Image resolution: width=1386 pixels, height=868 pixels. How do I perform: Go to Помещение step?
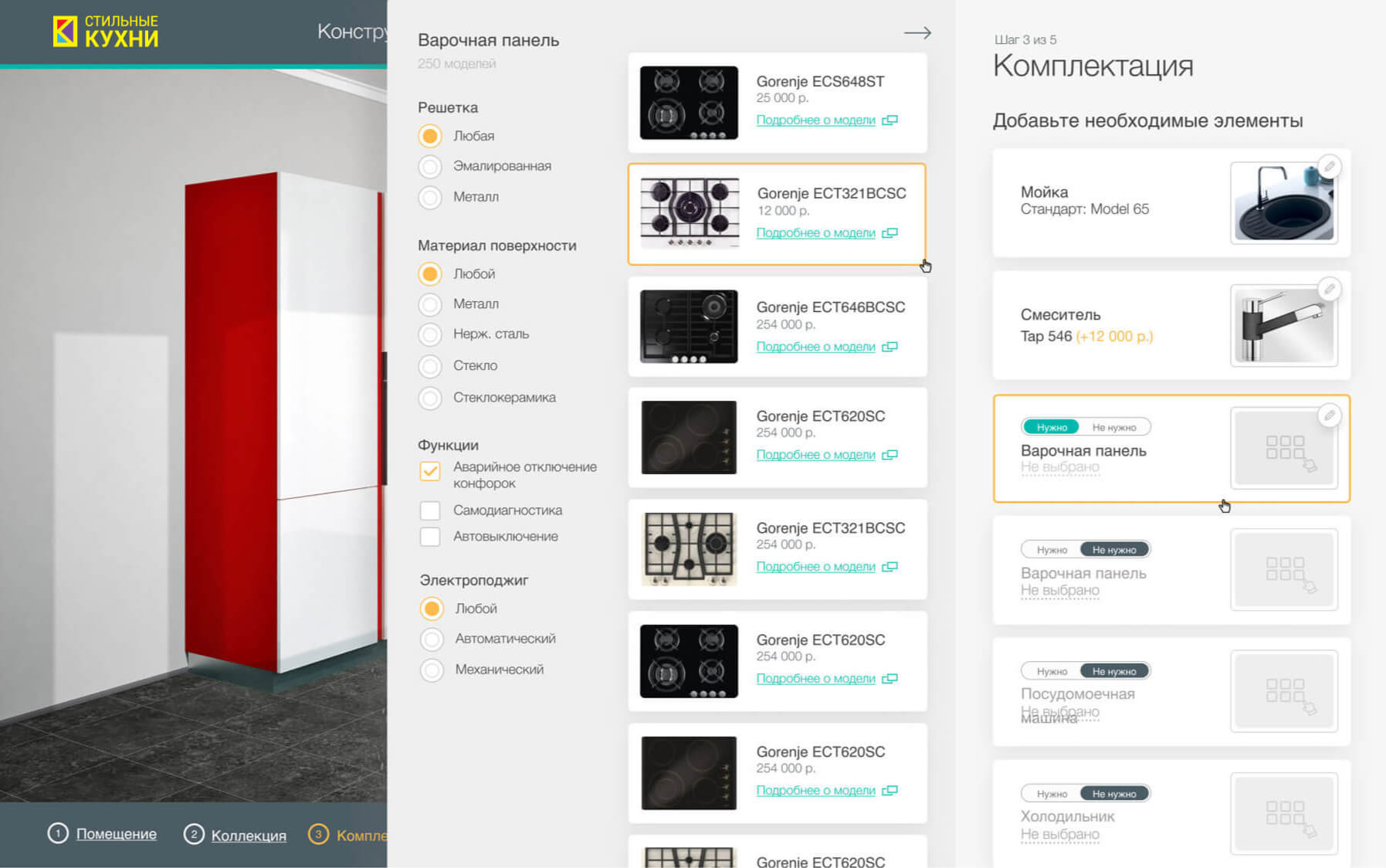click(117, 834)
